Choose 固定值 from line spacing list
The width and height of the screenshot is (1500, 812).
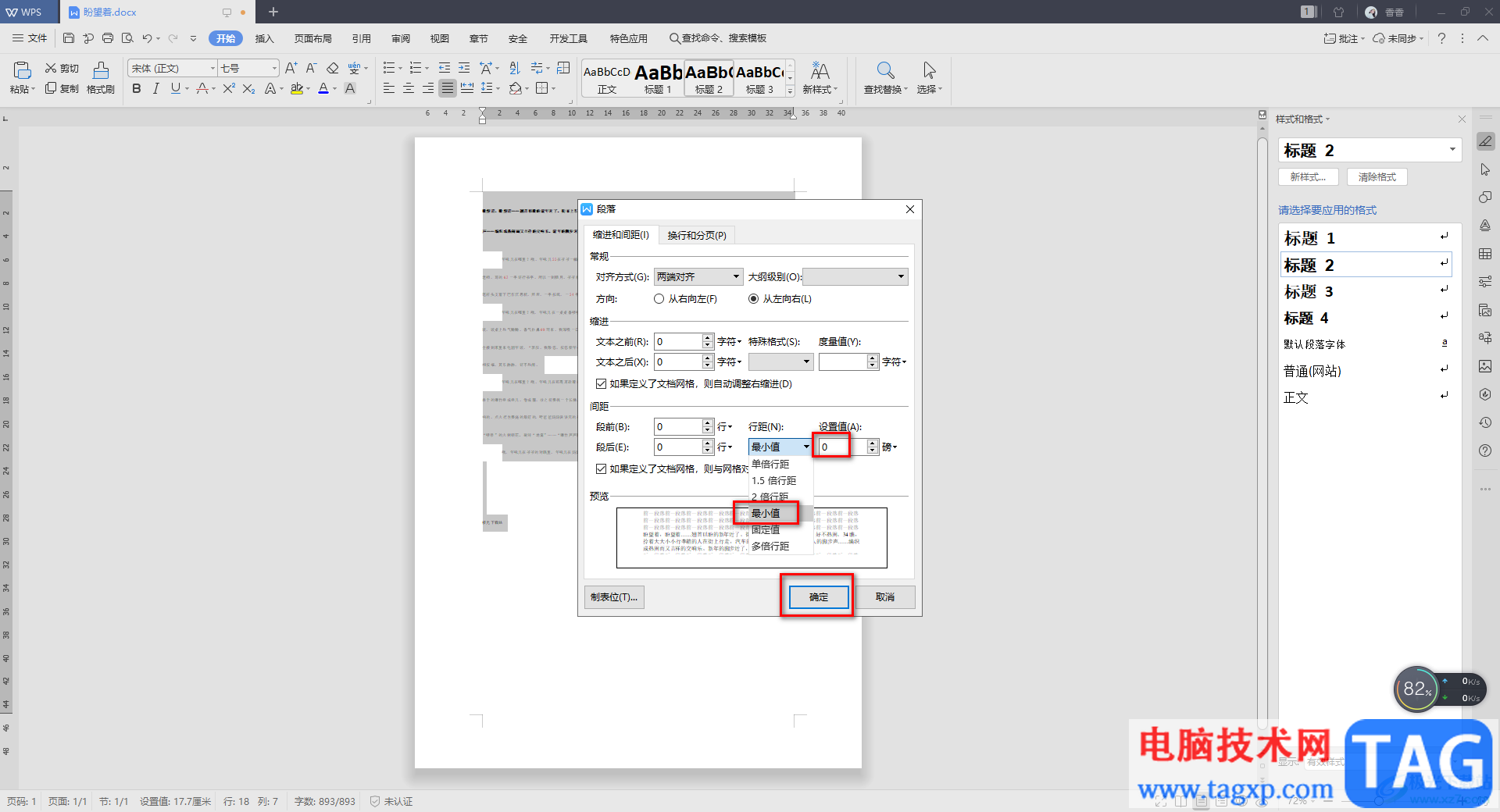tap(766, 530)
